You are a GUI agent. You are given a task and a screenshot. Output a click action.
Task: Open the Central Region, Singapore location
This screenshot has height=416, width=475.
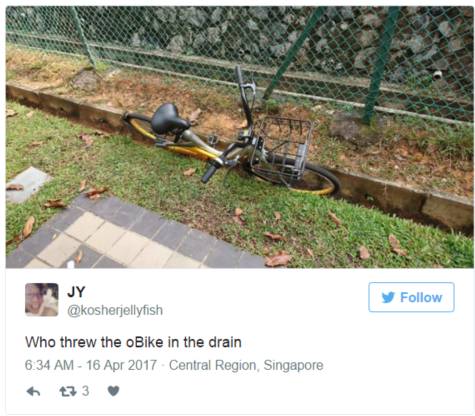click(x=246, y=365)
